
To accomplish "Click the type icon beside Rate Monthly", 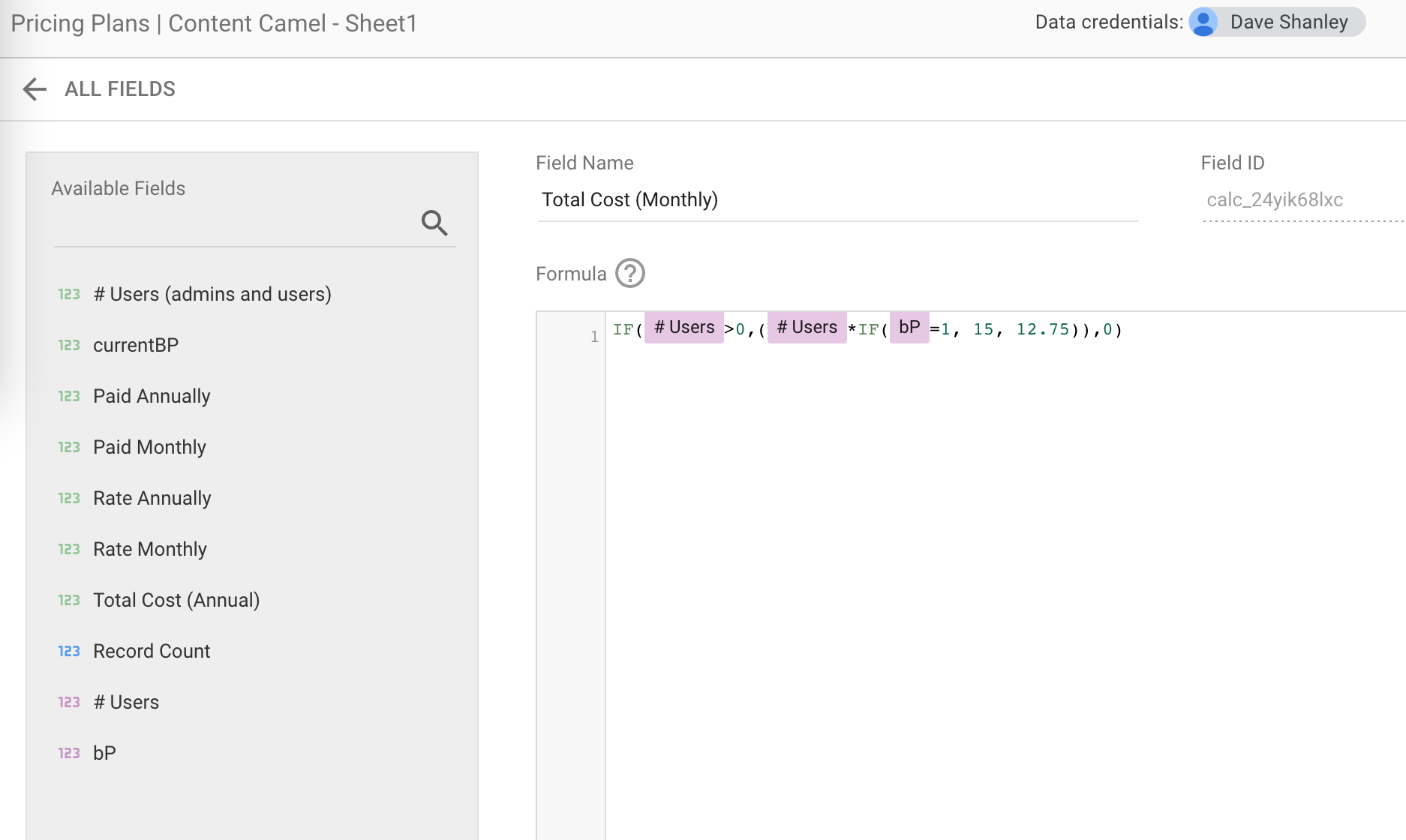I will pos(69,550).
